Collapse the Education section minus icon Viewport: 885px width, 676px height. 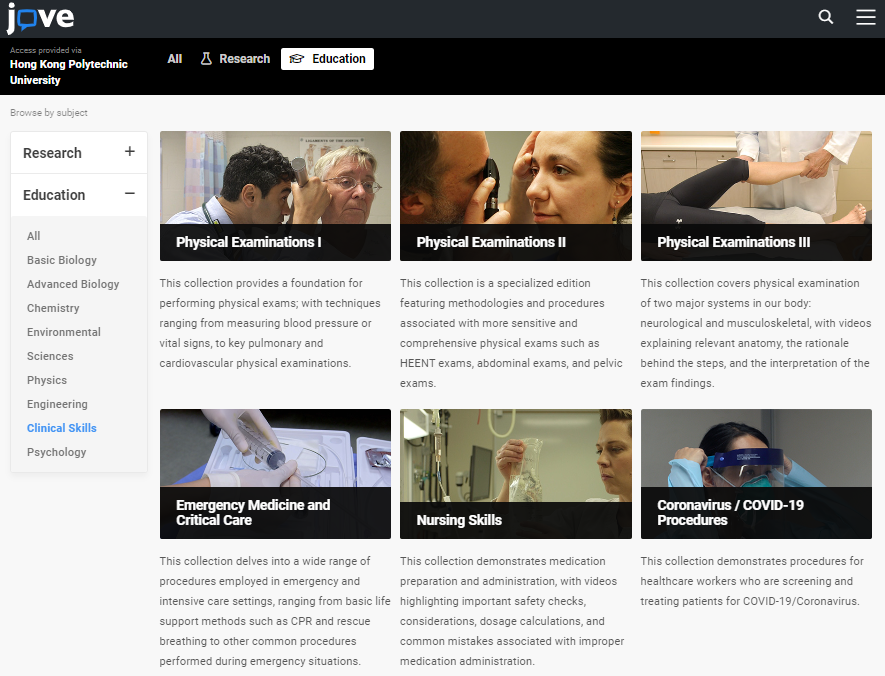[x=130, y=194]
